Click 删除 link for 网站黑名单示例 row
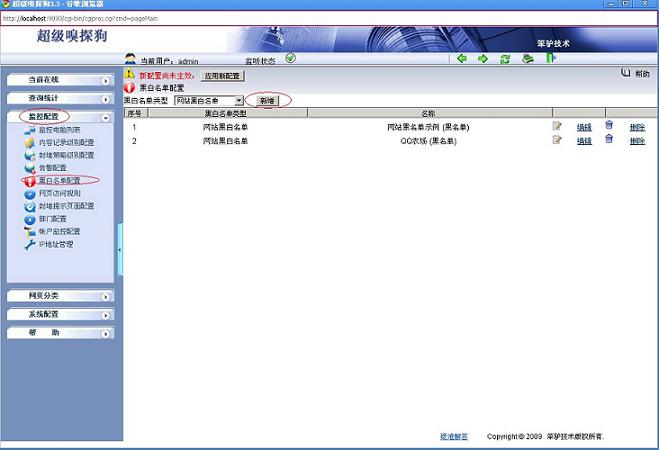 (637, 127)
